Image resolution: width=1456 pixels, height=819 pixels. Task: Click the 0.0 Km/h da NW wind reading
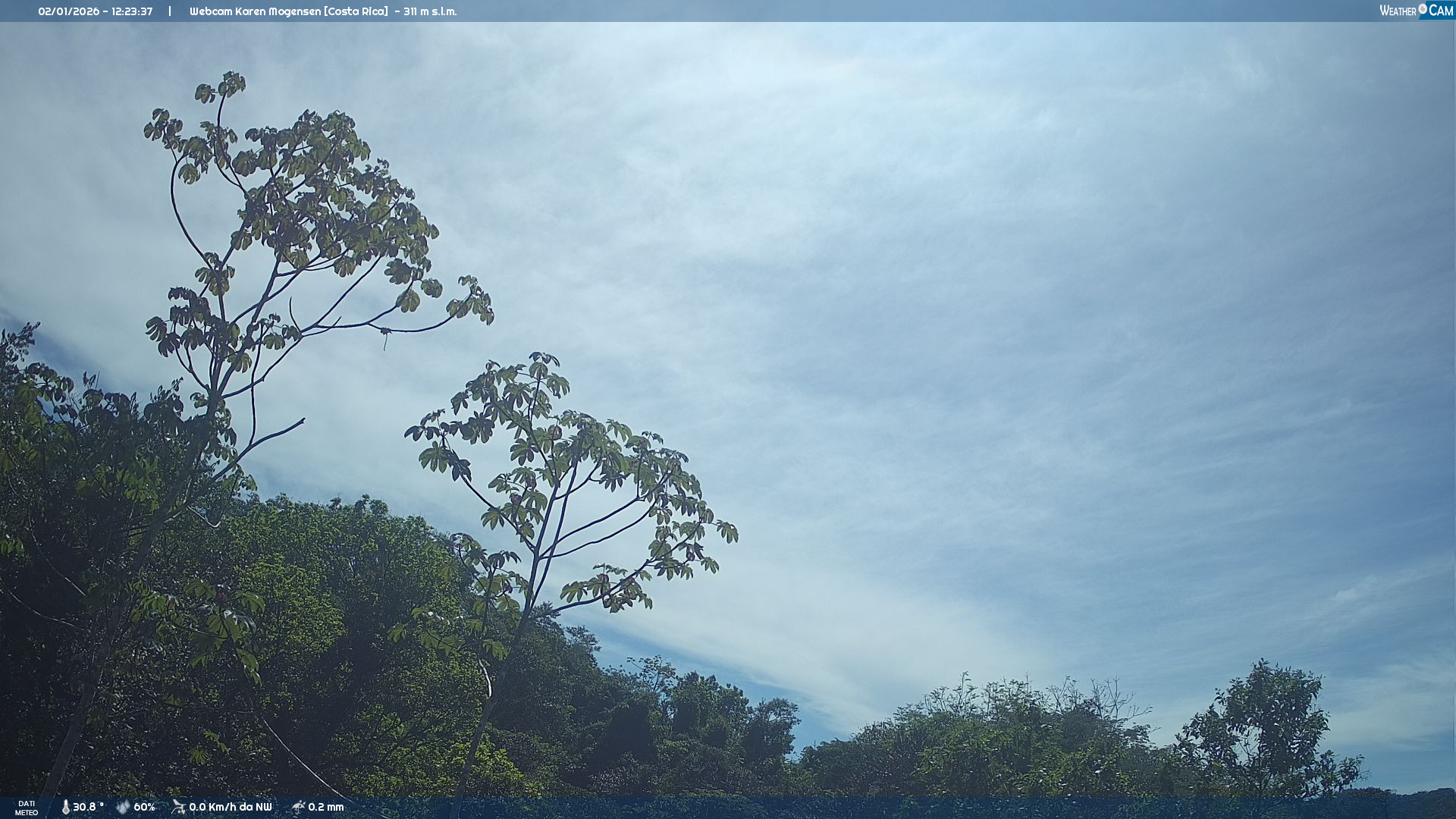click(231, 807)
